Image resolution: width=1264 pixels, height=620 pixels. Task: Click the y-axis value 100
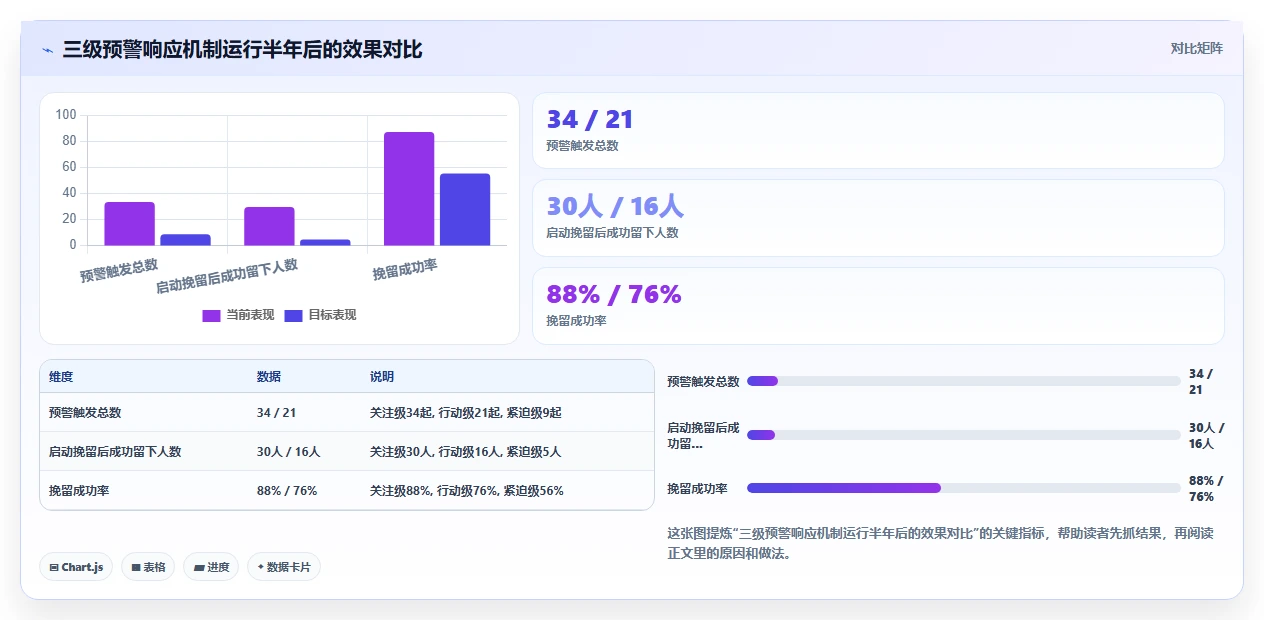click(66, 115)
